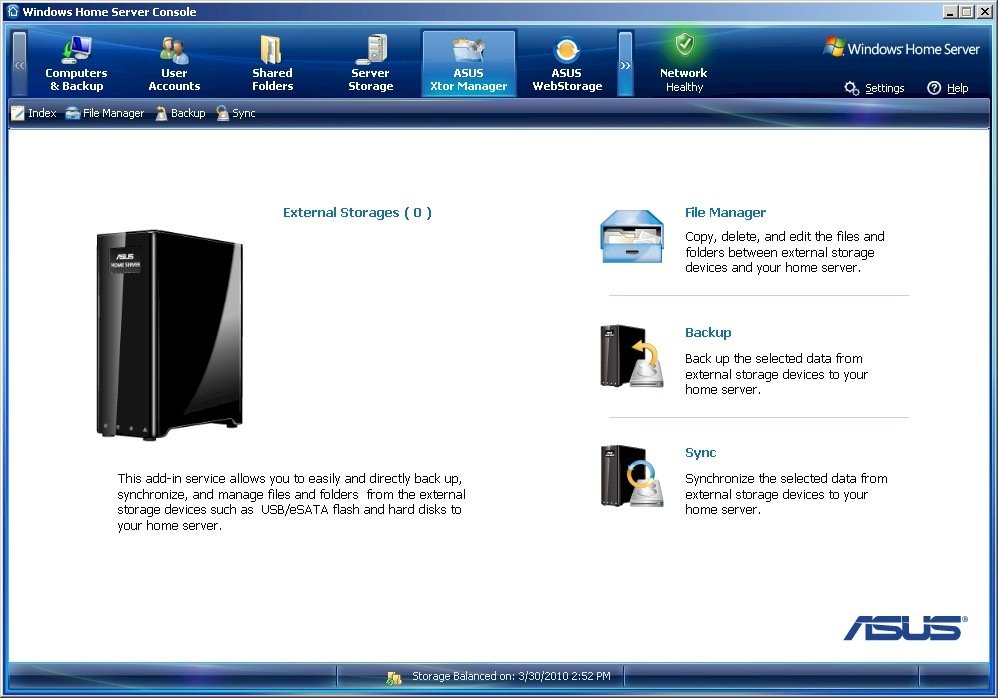This screenshot has width=998, height=698.
Task: Click the ASUS WebStorage orange sync icon
Action: [567, 51]
